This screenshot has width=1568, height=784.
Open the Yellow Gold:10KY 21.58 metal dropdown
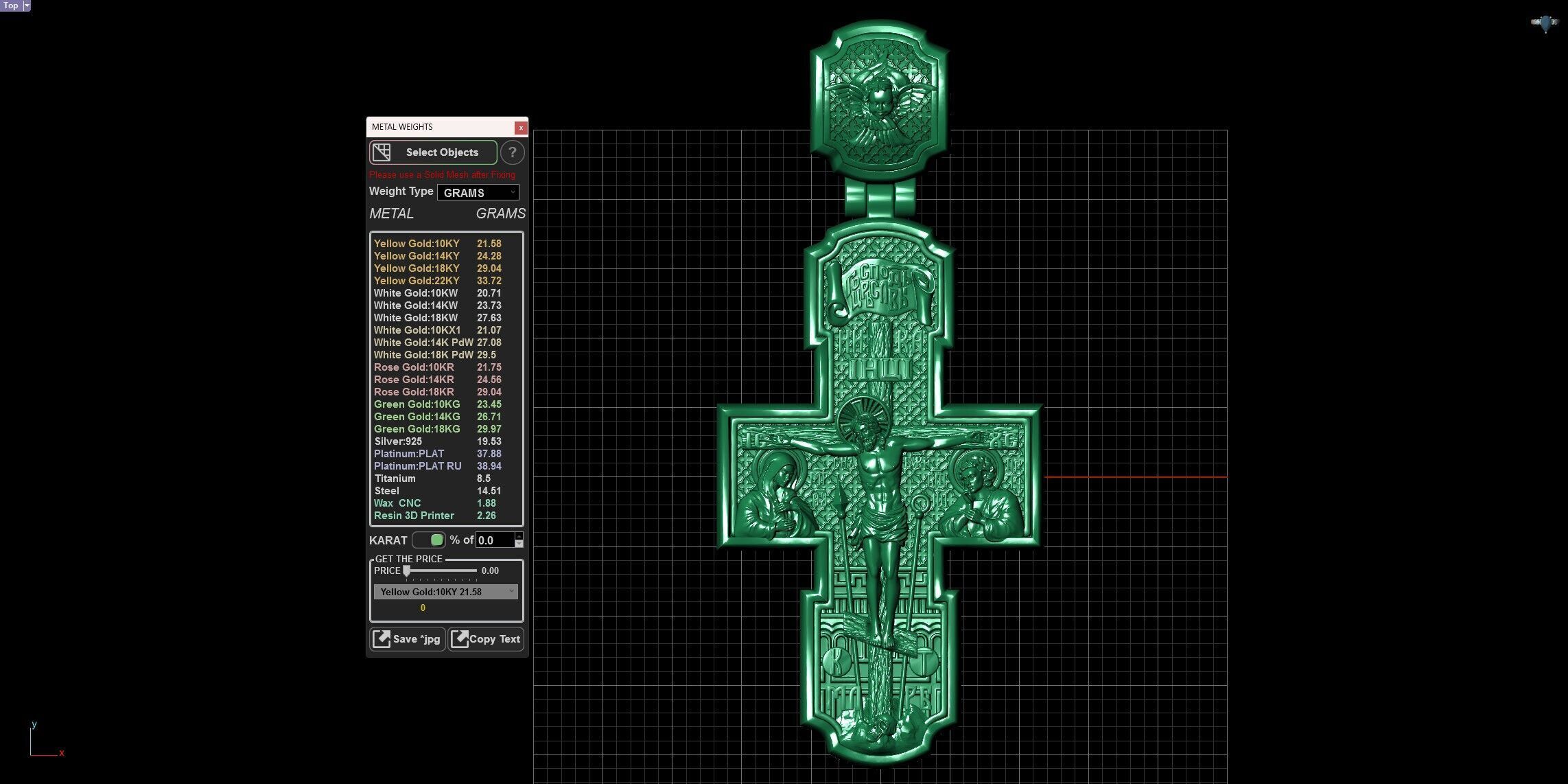click(x=446, y=592)
